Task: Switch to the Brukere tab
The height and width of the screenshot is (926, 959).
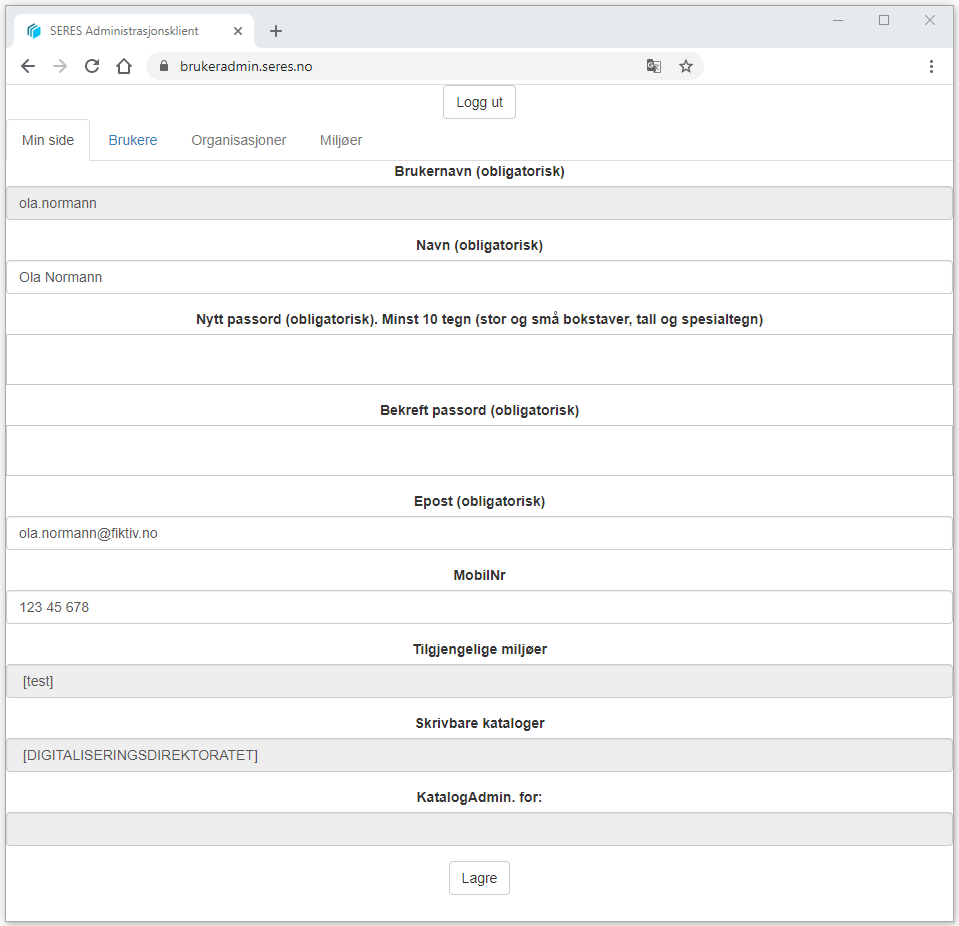Action: point(133,140)
